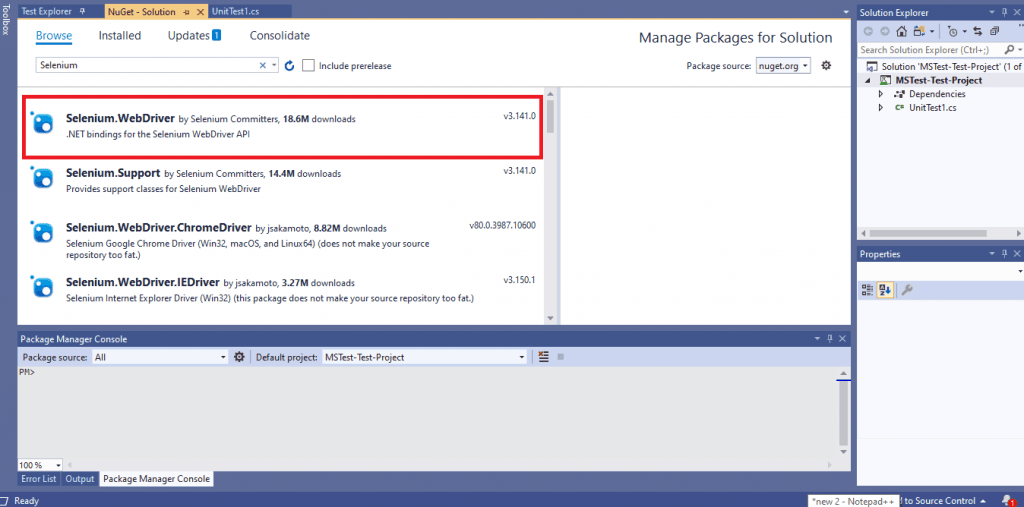This screenshot has height=507, width=1024.
Task: Expand the Dependencies node
Action: [x=881, y=94]
